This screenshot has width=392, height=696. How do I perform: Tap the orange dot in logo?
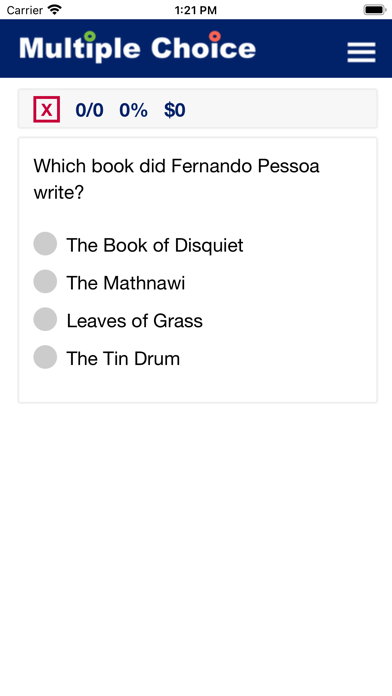(x=215, y=36)
